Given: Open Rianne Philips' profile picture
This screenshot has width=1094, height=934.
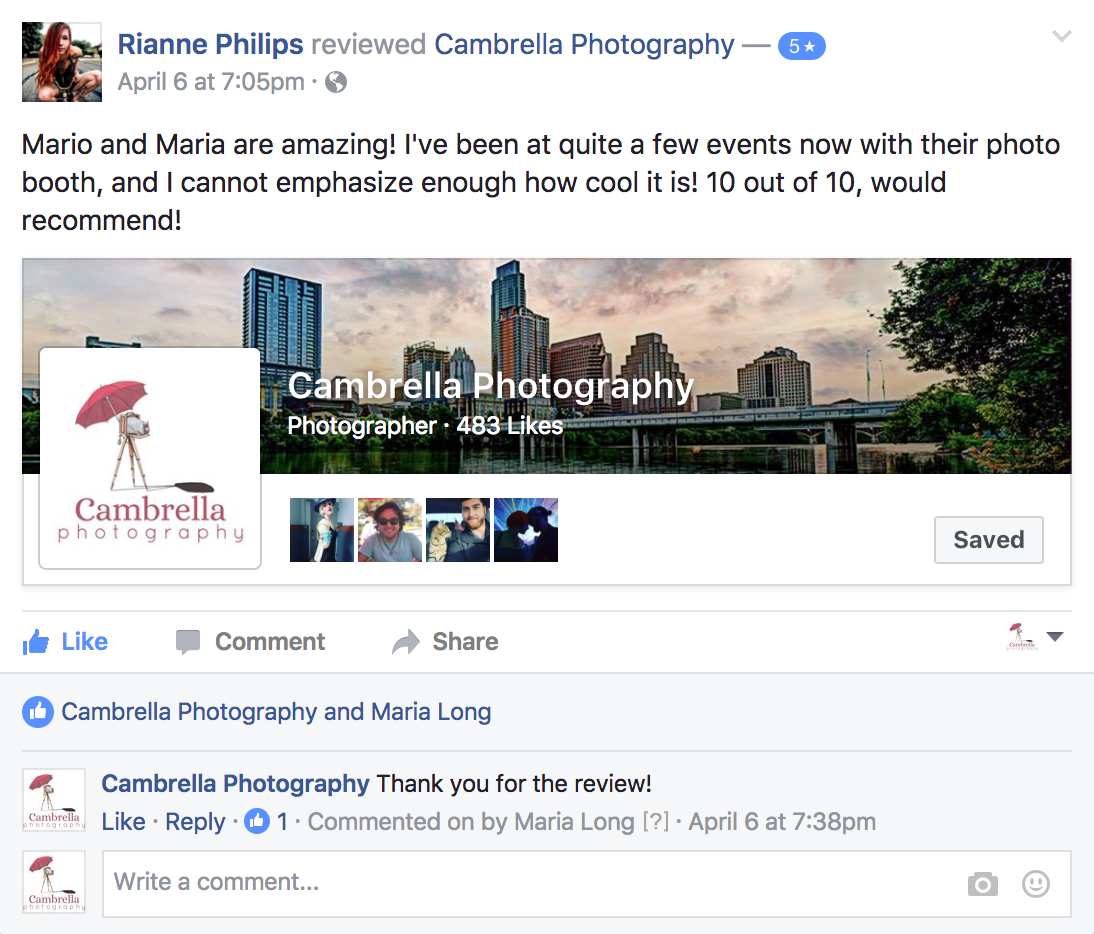Looking at the screenshot, I should [x=62, y=62].
